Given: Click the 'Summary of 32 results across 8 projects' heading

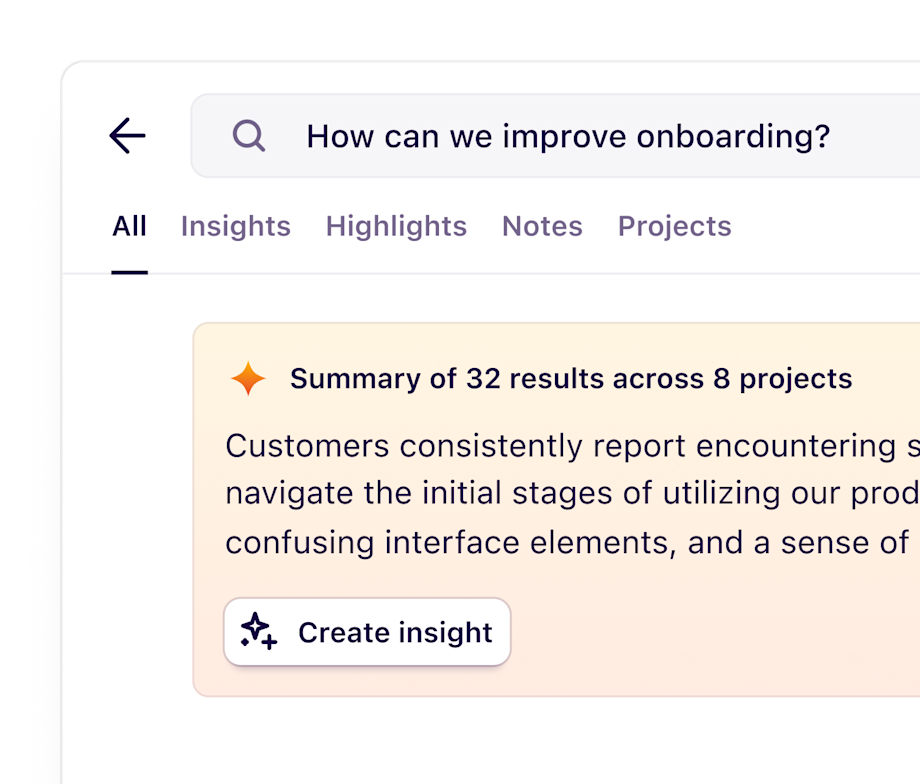Looking at the screenshot, I should click(571, 379).
